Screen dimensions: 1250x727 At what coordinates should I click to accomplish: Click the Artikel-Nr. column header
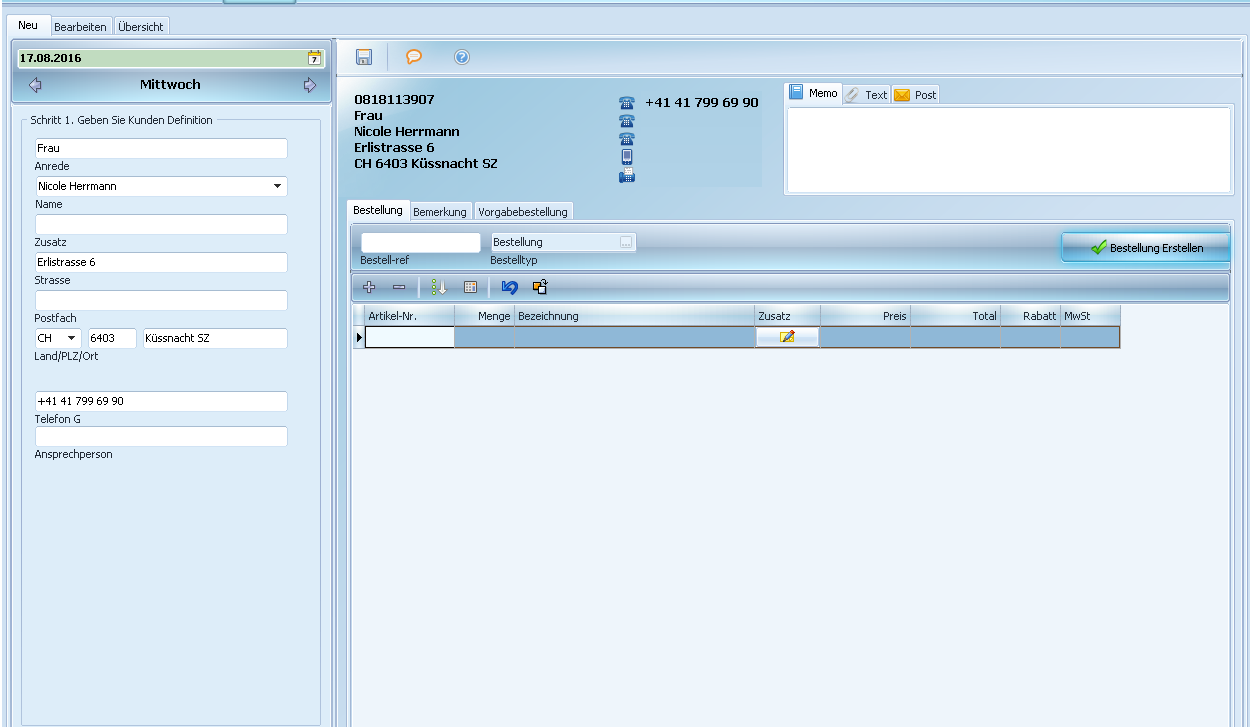(x=409, y=315)
